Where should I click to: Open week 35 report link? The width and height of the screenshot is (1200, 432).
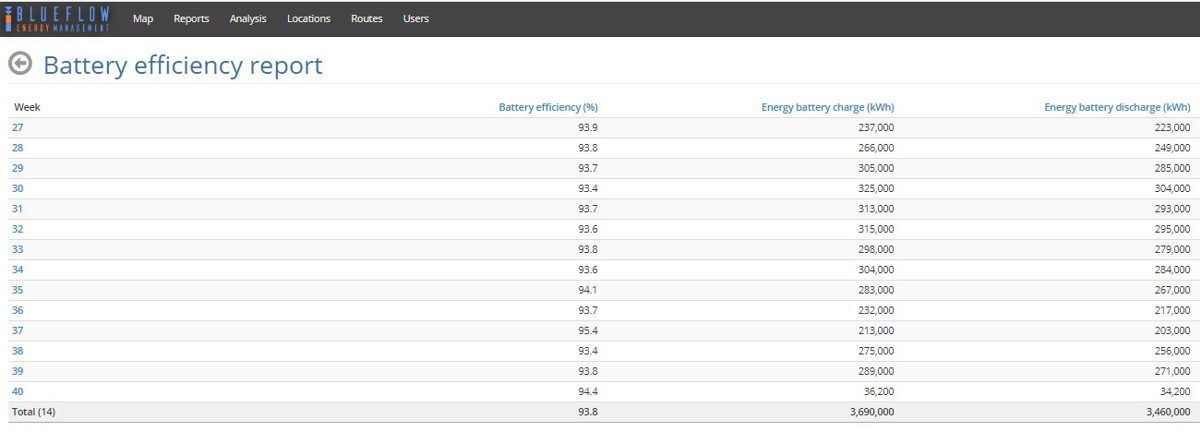(x=18, y=290)
